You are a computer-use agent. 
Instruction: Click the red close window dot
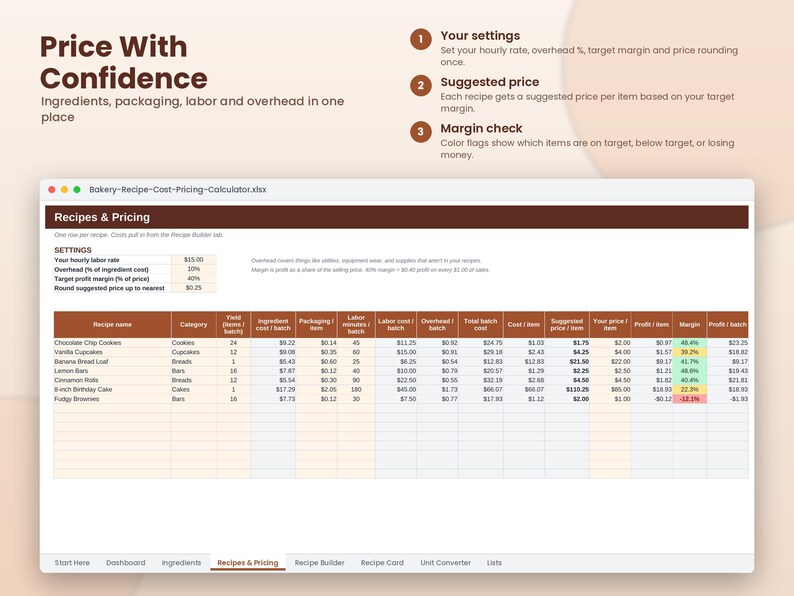[x=52, y=189]
